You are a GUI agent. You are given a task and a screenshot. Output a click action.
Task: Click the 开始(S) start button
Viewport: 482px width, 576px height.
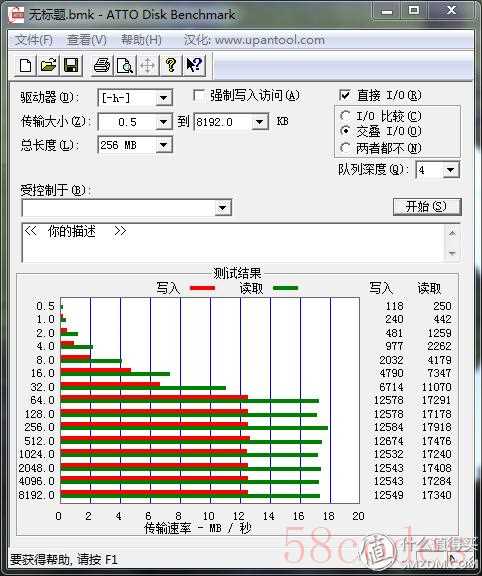427,206
